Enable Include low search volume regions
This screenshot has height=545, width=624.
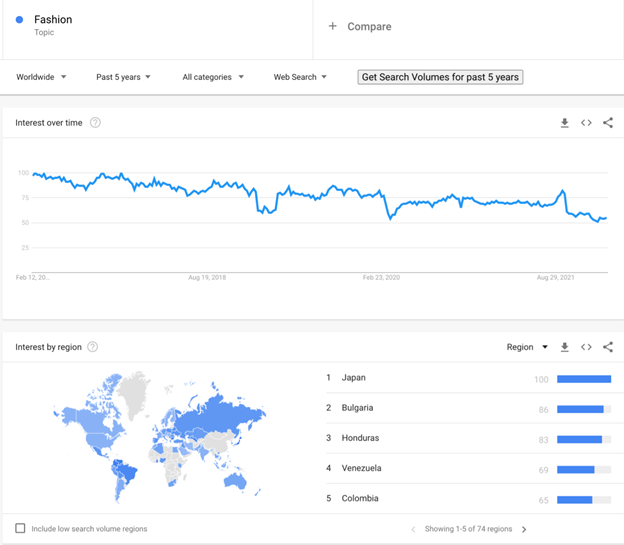point(20,528)
